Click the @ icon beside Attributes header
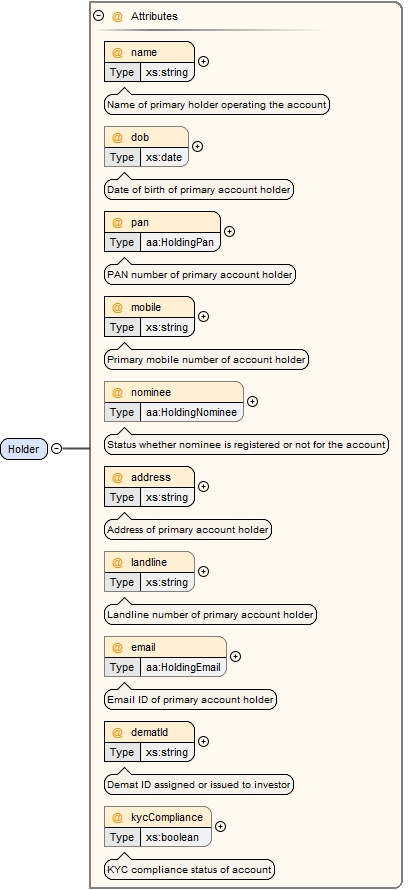 pyautogui.click(x=117, y=16)
